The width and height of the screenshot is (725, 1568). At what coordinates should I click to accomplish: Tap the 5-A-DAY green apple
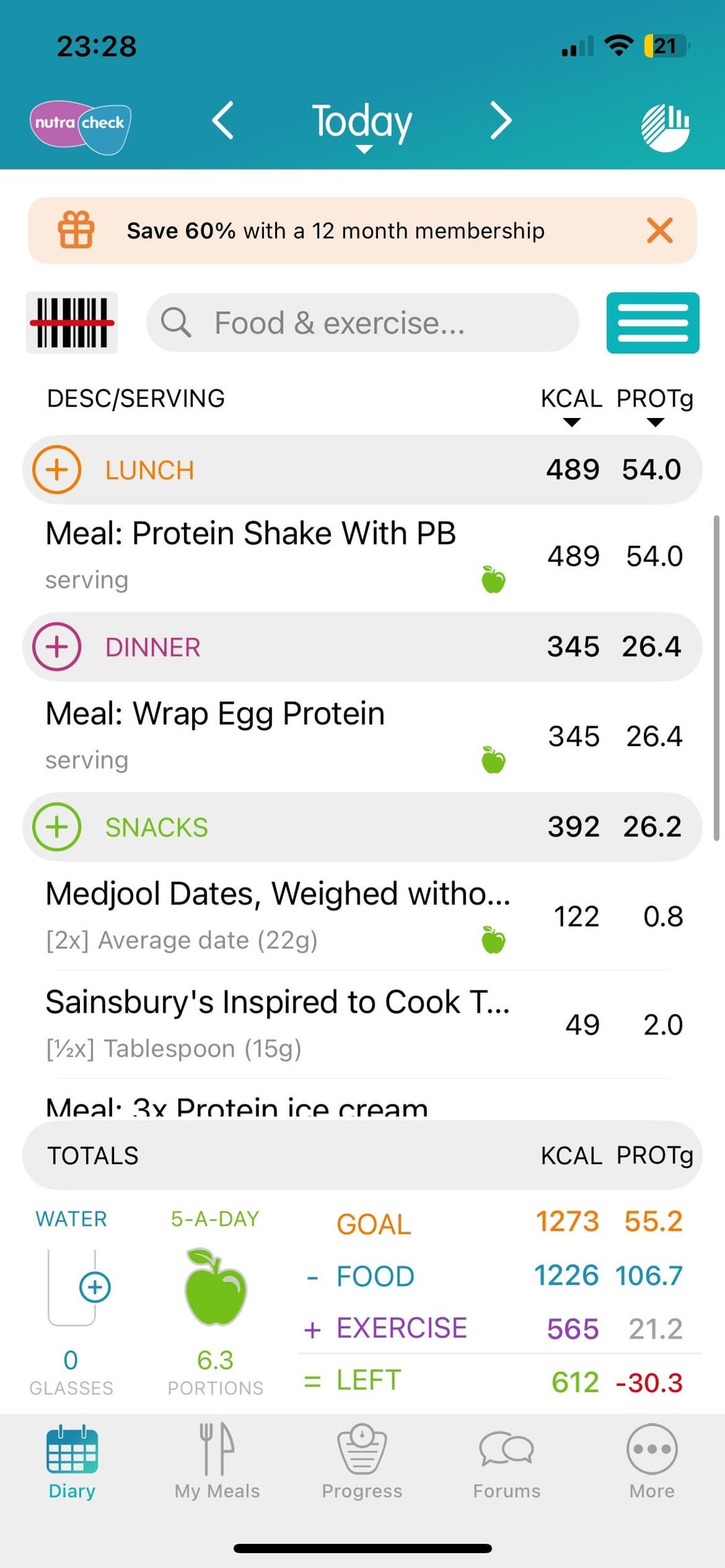point(215,1287)
